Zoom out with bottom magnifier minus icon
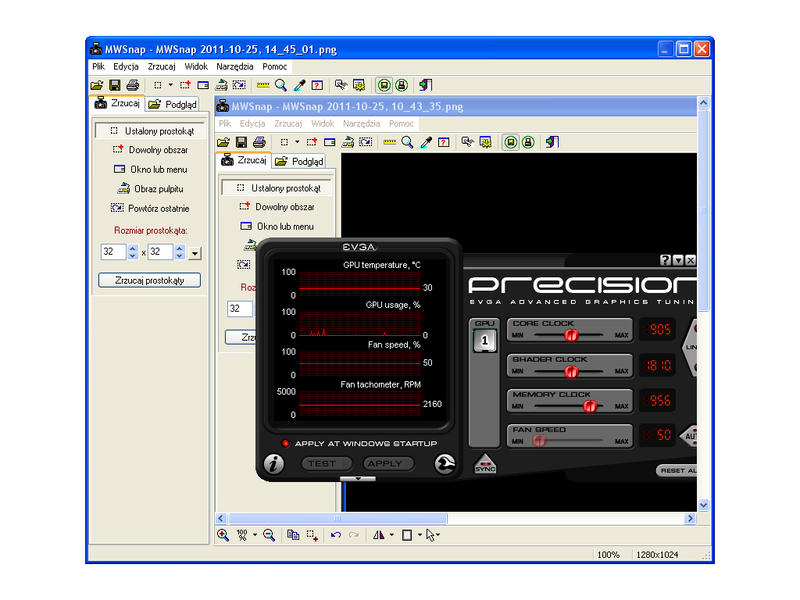Screen dimensions: 800x600 [x=269, y=535]
